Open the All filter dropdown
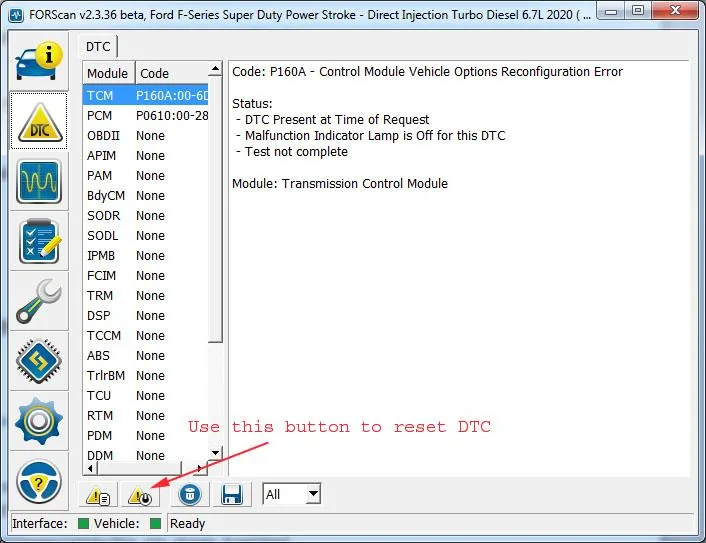The width and height of the screenshot is (706, 543). click(292, 494)
